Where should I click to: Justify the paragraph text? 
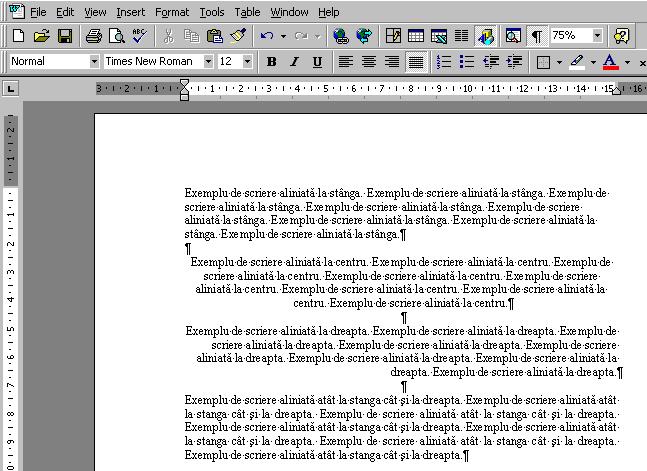(416, 62)
